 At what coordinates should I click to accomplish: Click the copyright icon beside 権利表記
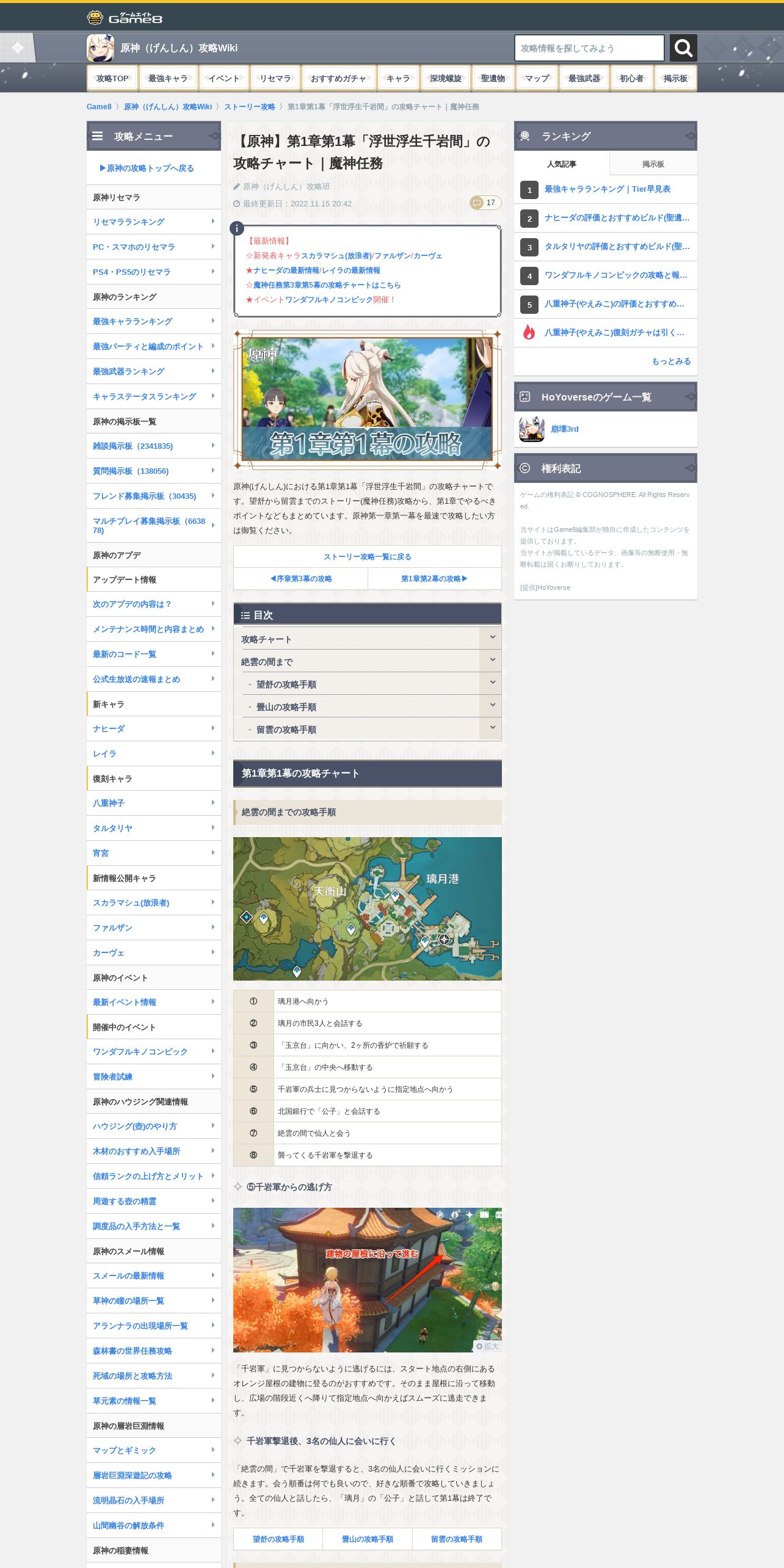click(x=525, y=468)
